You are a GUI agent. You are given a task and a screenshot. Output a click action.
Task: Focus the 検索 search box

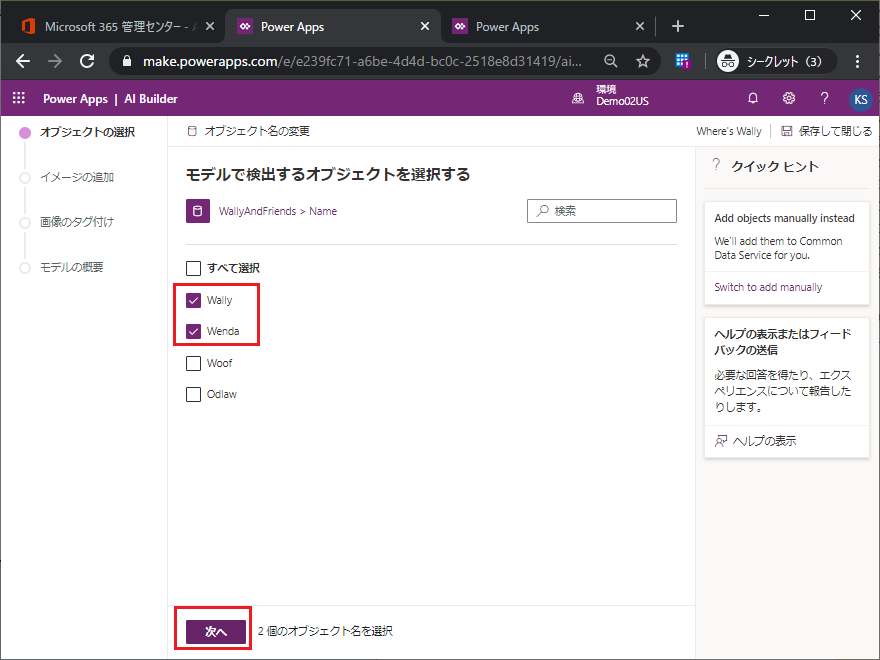click(x=602, y=211)
